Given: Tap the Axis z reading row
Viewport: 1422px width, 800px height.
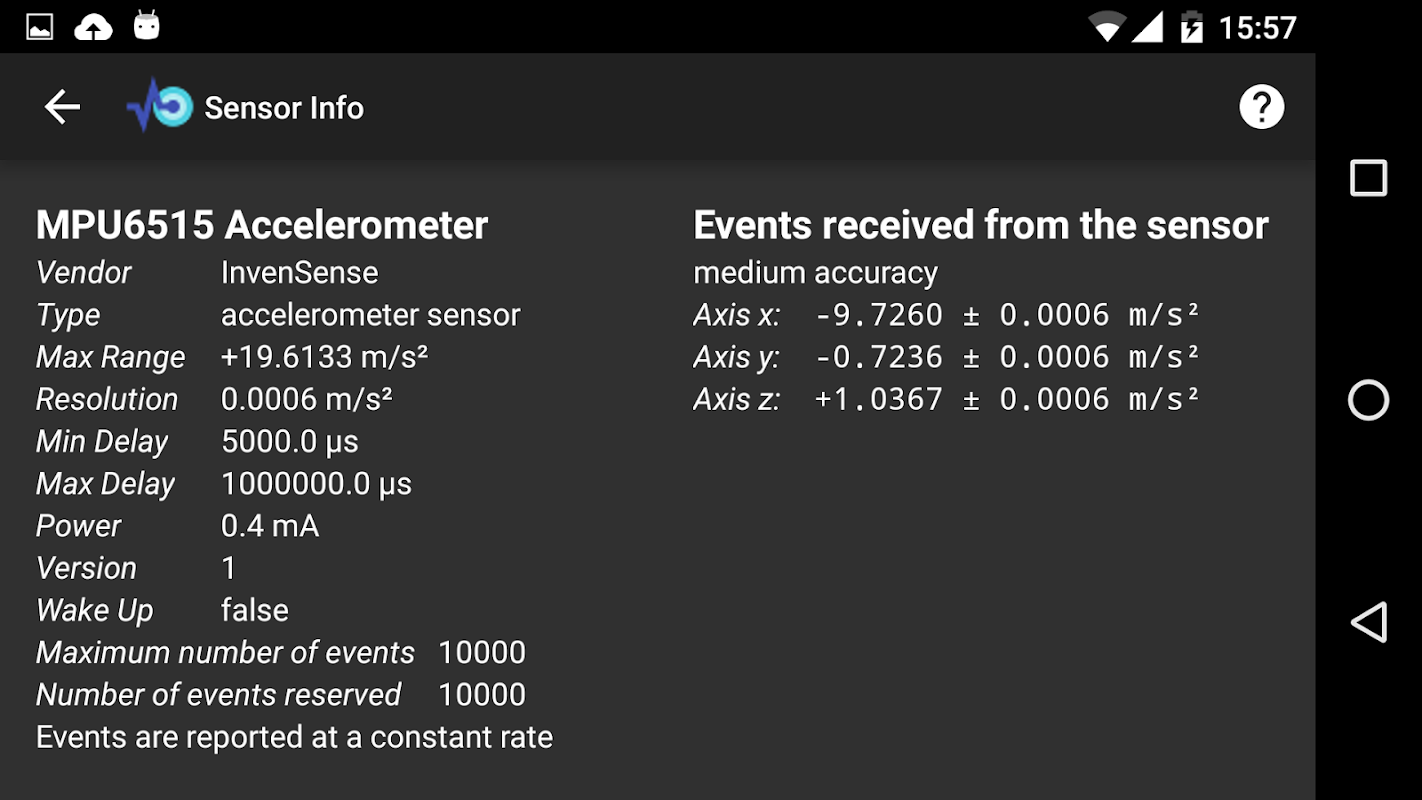Looking at the screenshot, I should click(946, 399).
